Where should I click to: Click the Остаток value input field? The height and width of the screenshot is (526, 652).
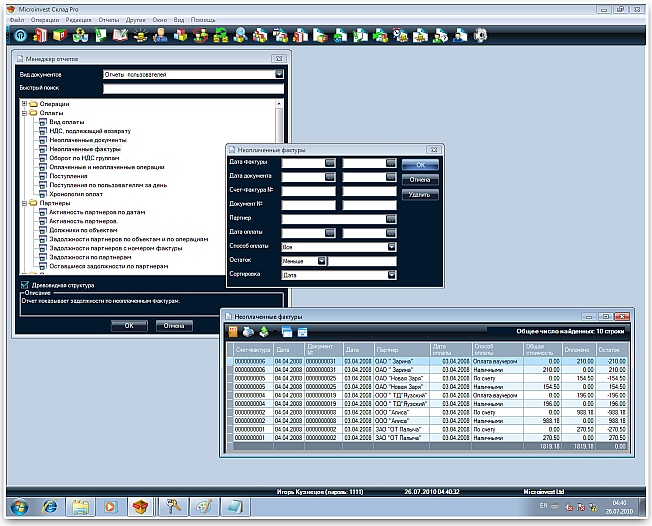pos(362,261)
